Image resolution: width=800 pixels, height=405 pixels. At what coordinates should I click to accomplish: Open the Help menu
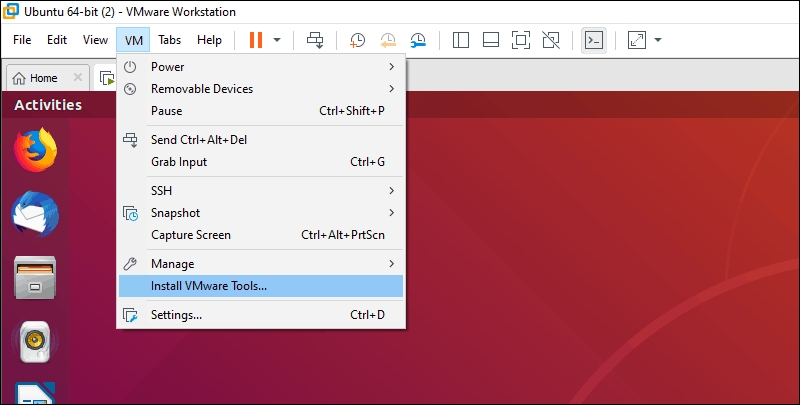pos(209,40)
